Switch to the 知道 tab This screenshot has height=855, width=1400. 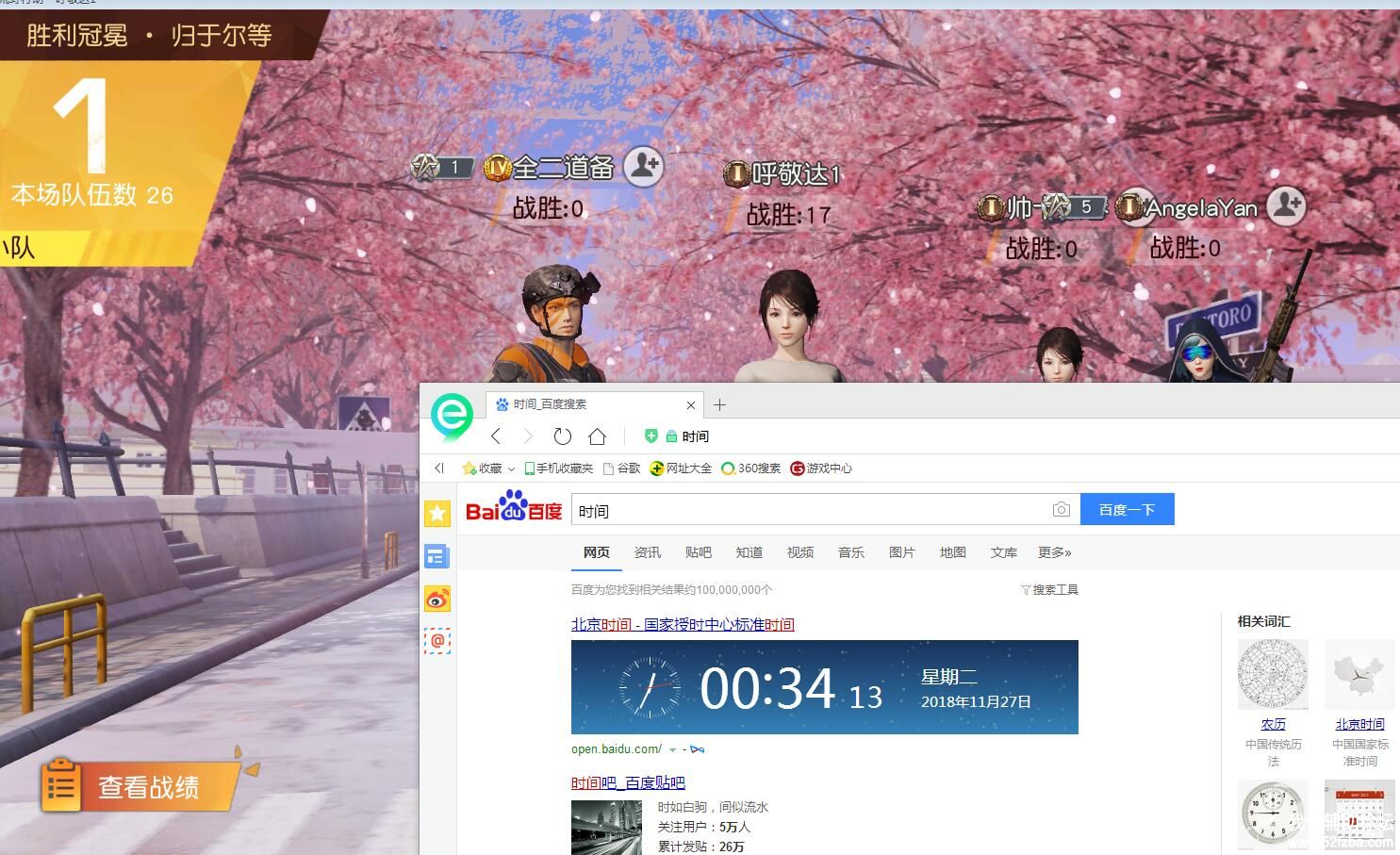pos(749,552)
